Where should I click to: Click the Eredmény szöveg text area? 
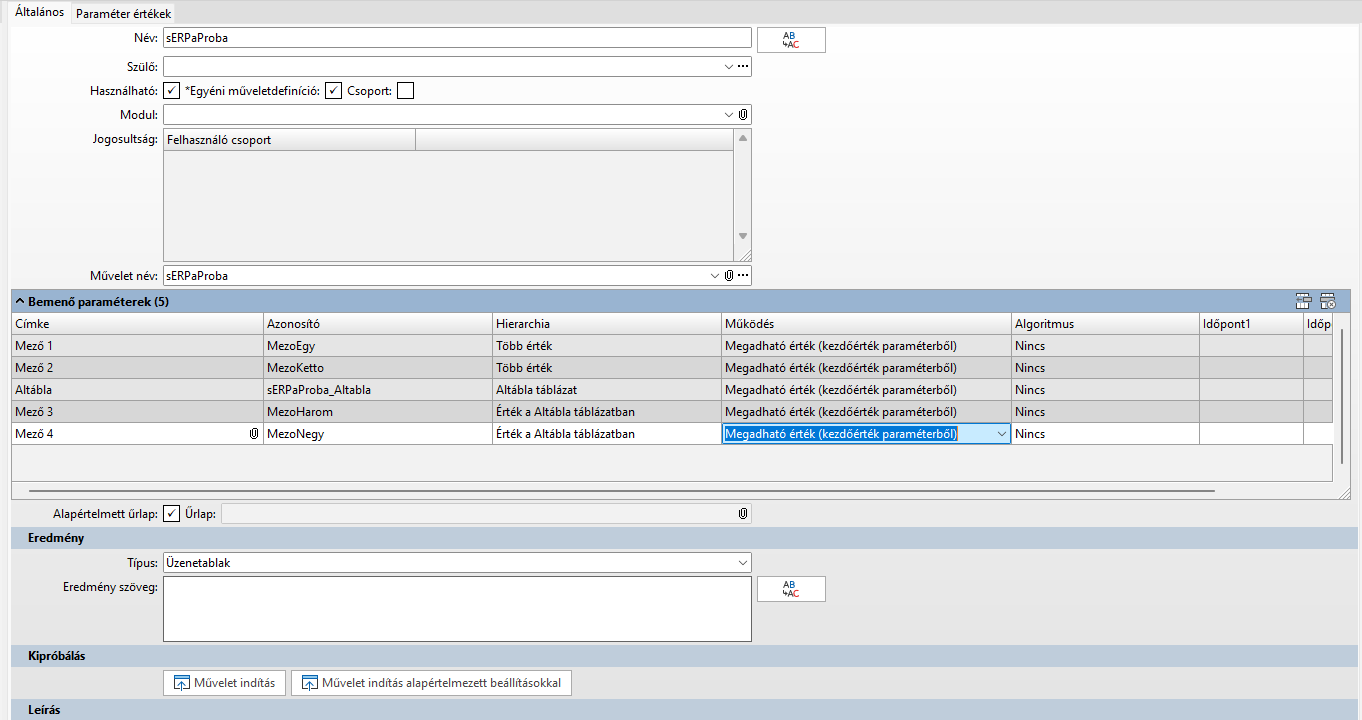(457, 609)
